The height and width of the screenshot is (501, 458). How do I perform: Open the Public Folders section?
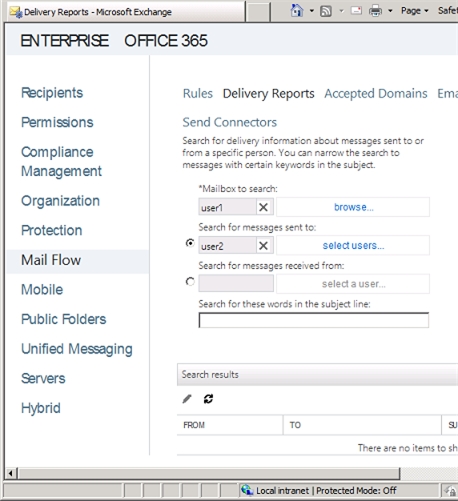pos(64,319)
